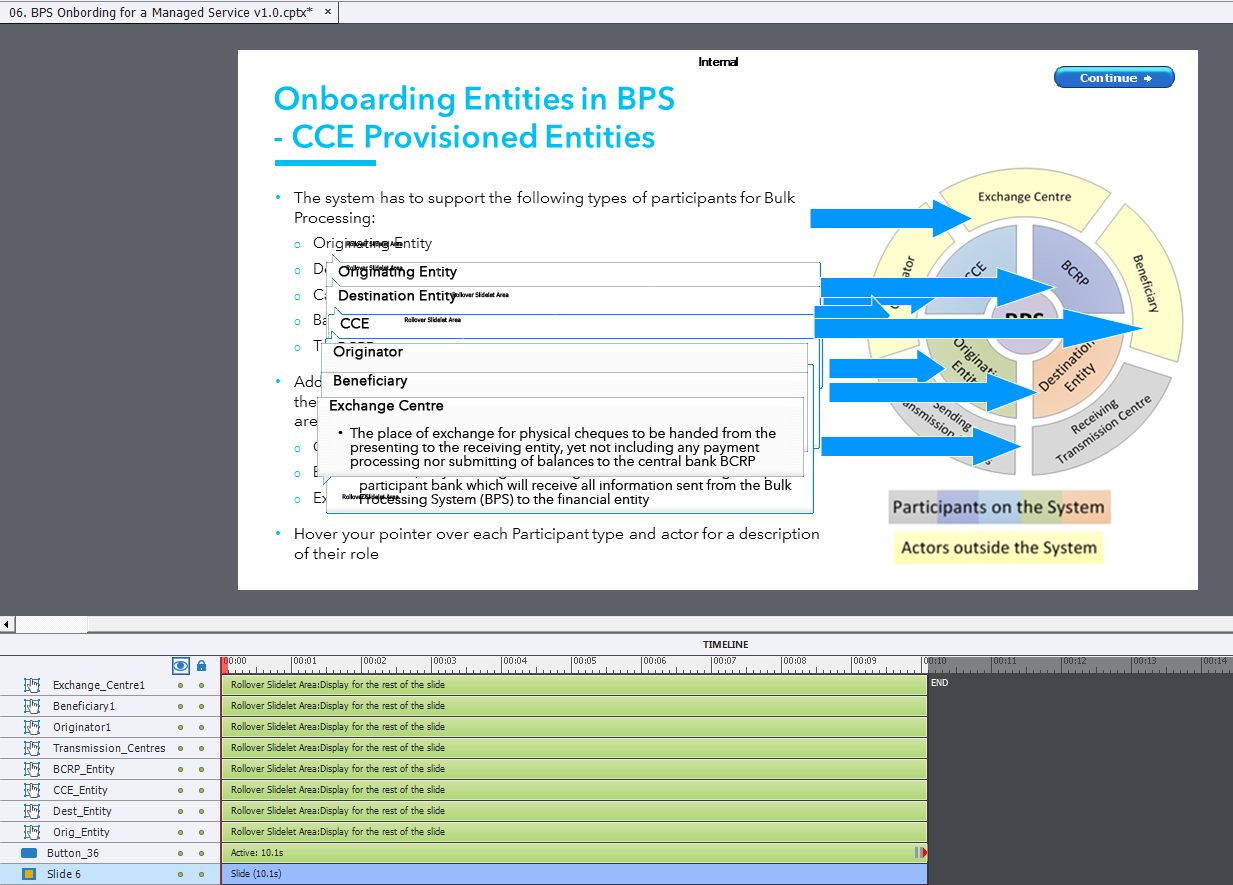Screen dimensions: 1233x885
Task: Click the BCRP_Entity layer icon
Action: [31, 769]
